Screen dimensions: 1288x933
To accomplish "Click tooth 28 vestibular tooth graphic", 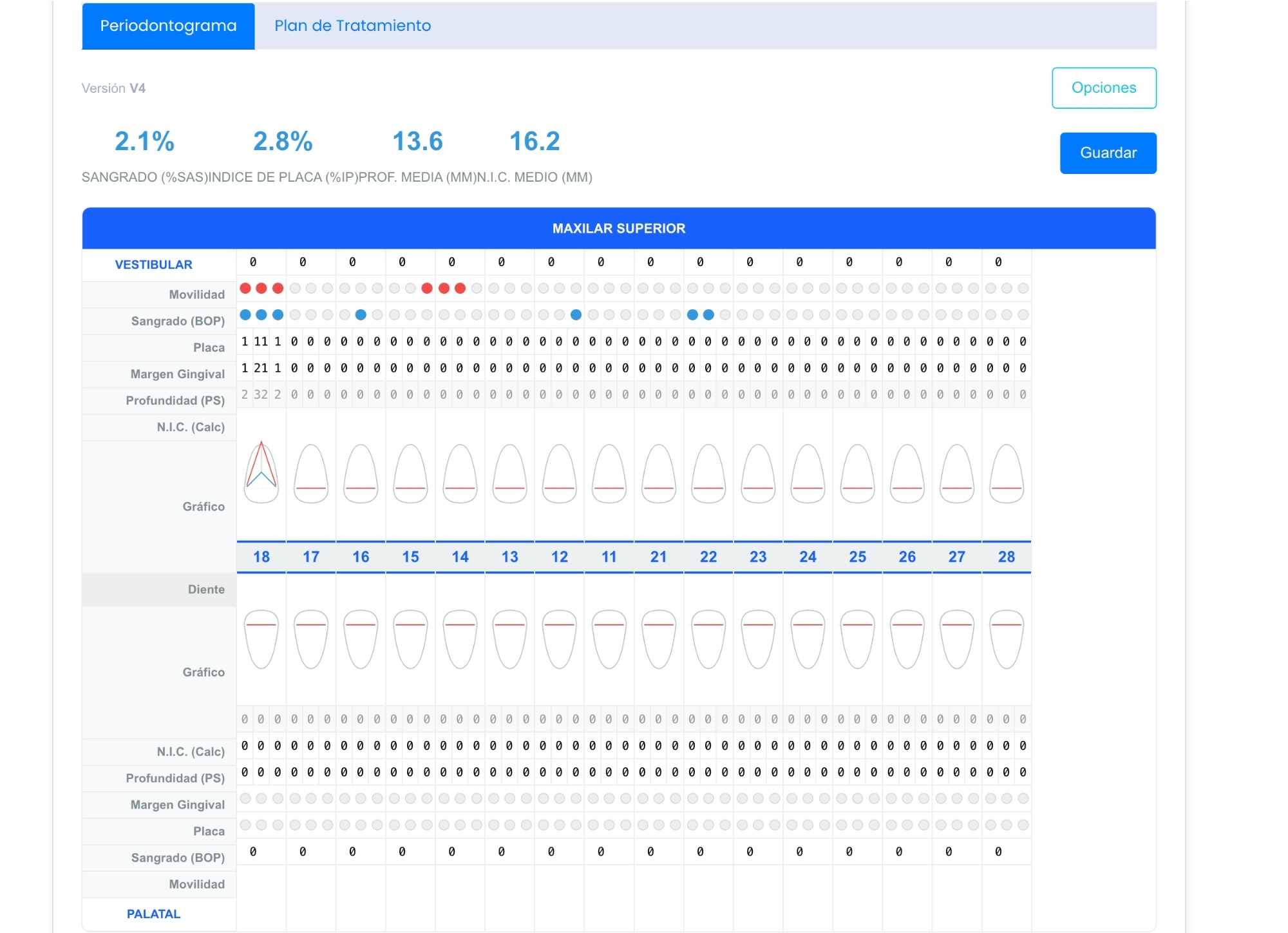I will click(x=1006, y=473).
